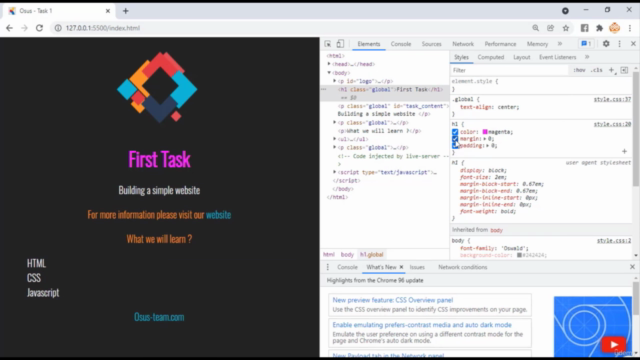The width and height of the screenshot is (640, 360).
Task: Open the Performance tab
Action: click(x=500, y=44)
